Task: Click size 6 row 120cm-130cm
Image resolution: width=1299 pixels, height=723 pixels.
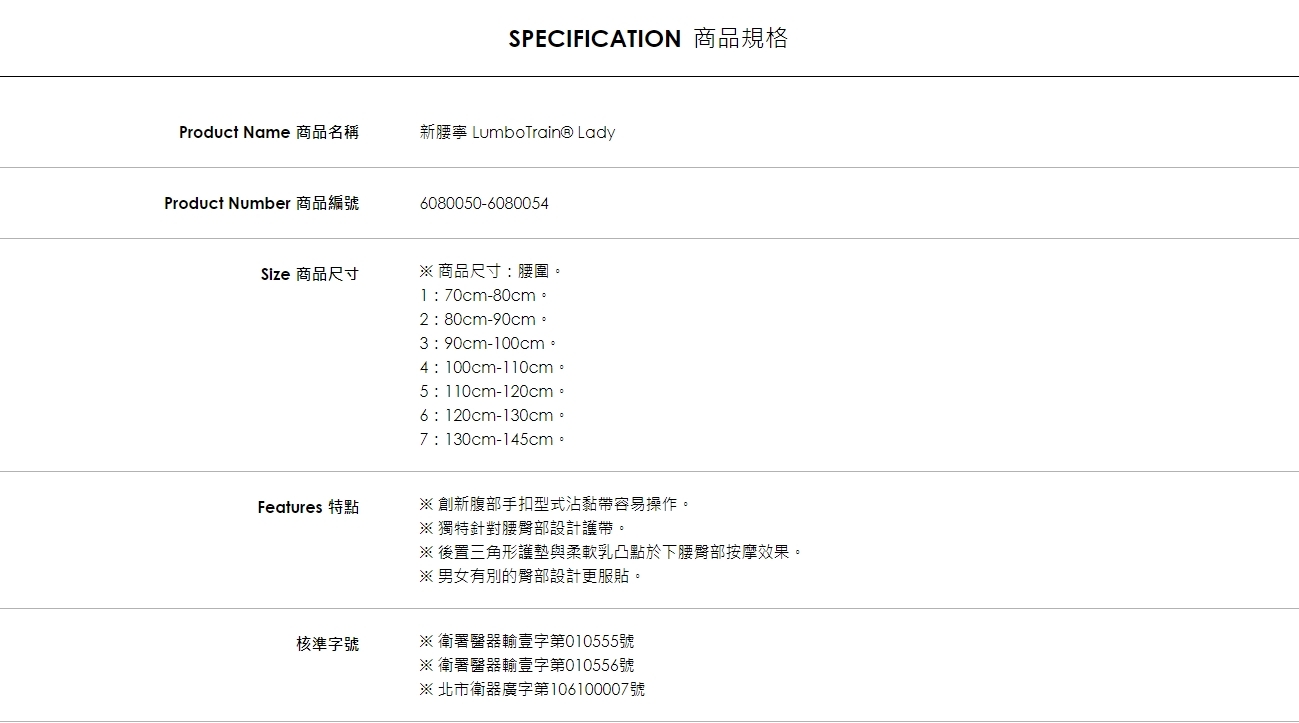Action: (492, 415)
